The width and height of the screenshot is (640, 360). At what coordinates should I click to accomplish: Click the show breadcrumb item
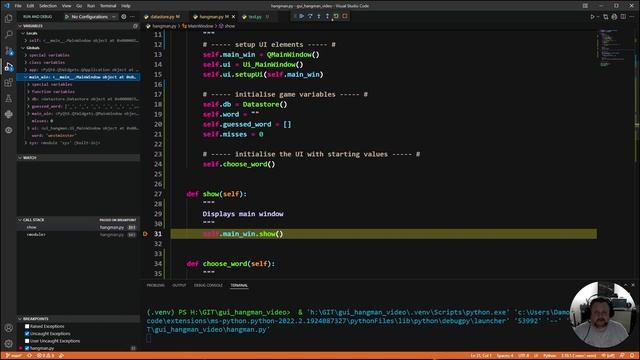[x=230, y=26]
